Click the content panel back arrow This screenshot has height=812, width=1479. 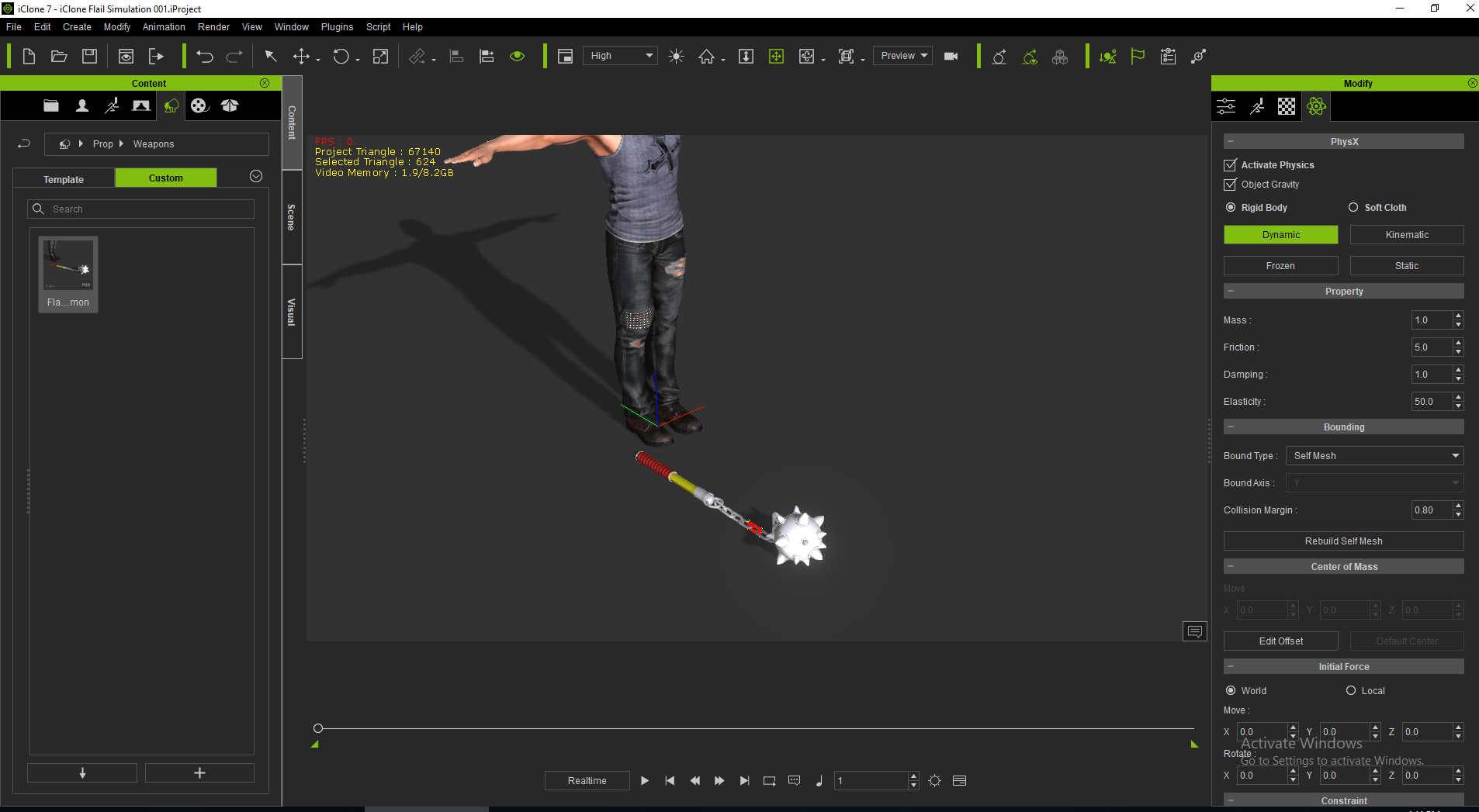click(24, 143)
